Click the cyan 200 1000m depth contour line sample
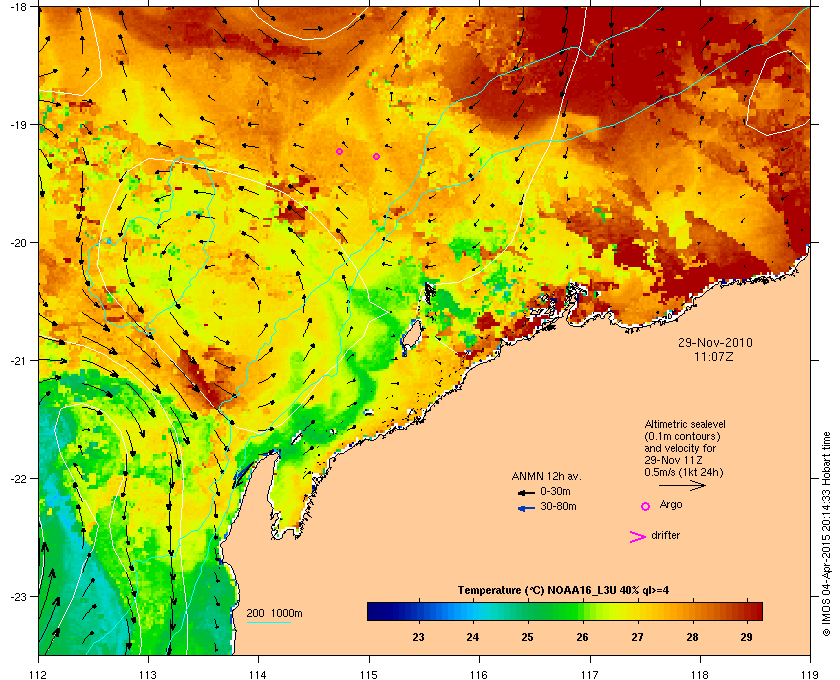Screen dimensions: 840x680 point(268,622)
